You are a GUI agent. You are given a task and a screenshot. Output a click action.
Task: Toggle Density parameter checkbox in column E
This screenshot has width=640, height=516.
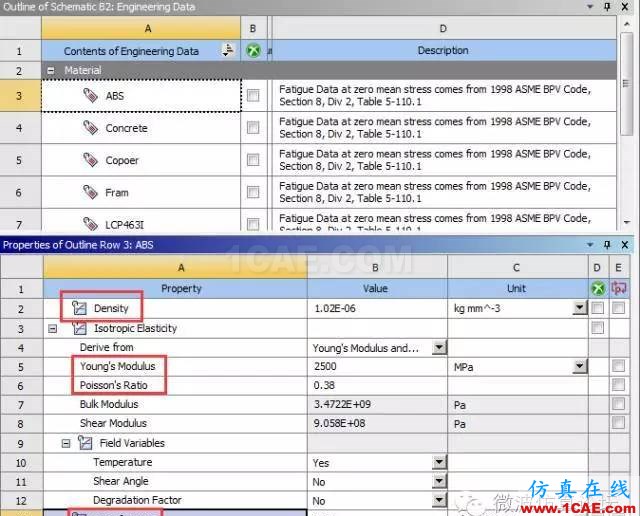(x=618, y=308)
